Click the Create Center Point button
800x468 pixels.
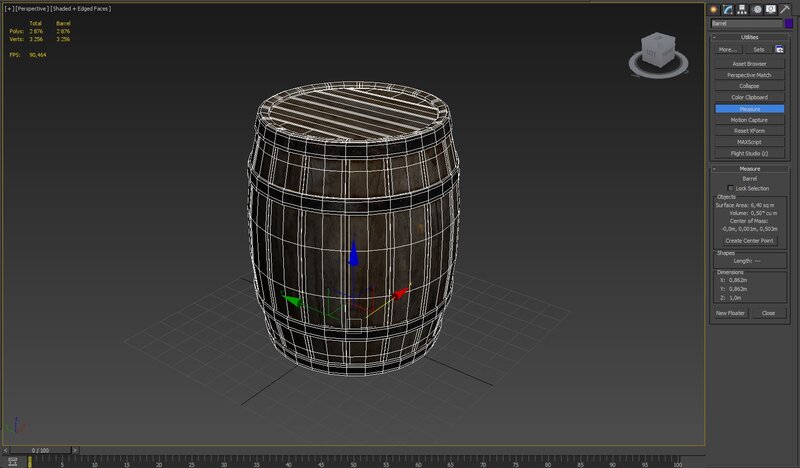coord(749,240)
